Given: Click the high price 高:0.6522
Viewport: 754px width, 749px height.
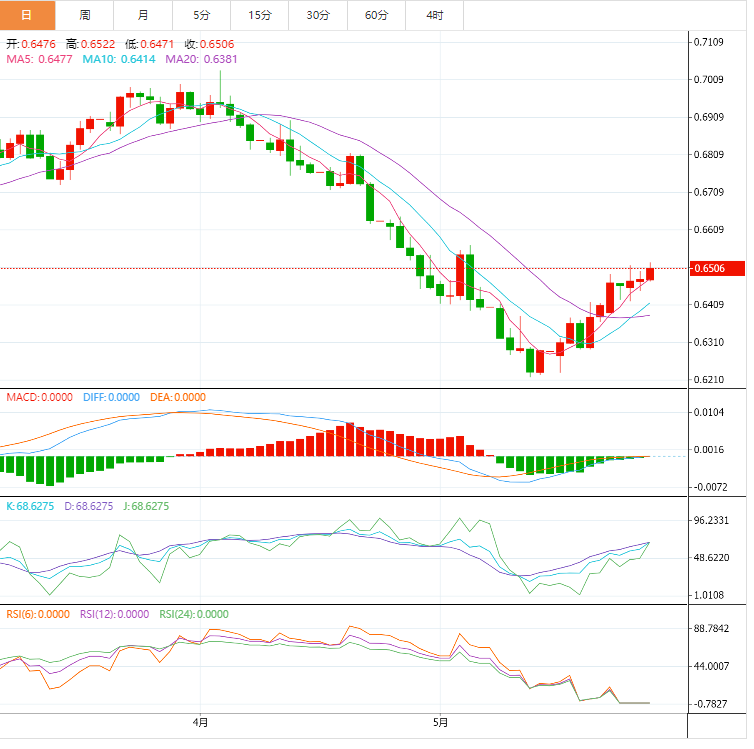Looking at the screenshot, I should point(90,44).
